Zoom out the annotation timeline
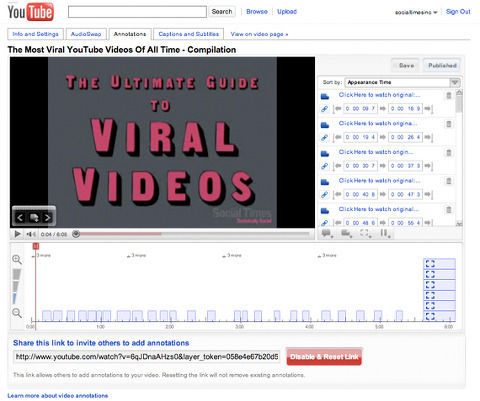The width and height of the screenshot is (480, 401). [17, 313]
